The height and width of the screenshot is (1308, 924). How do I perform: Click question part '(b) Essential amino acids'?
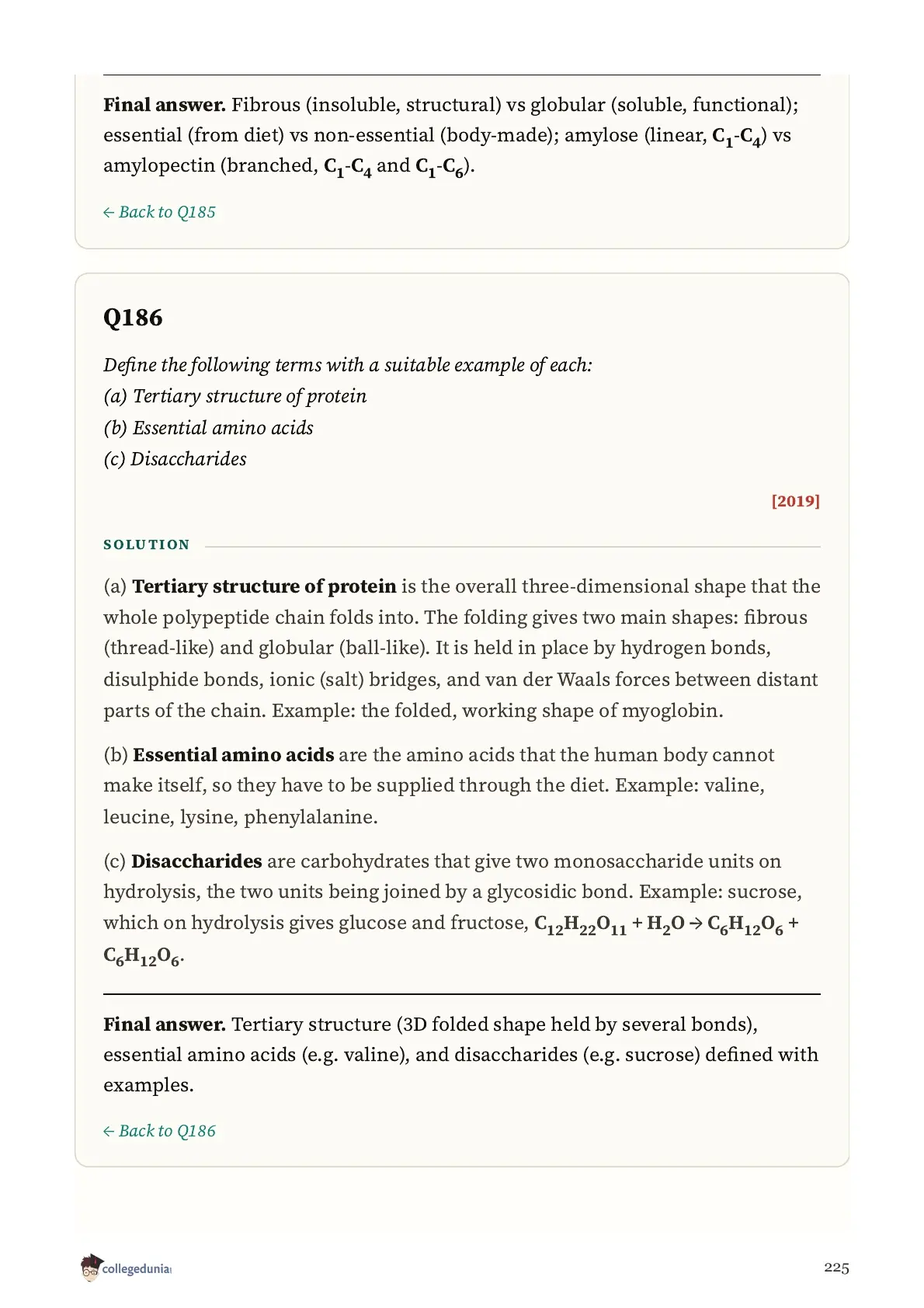coord(208,428)
